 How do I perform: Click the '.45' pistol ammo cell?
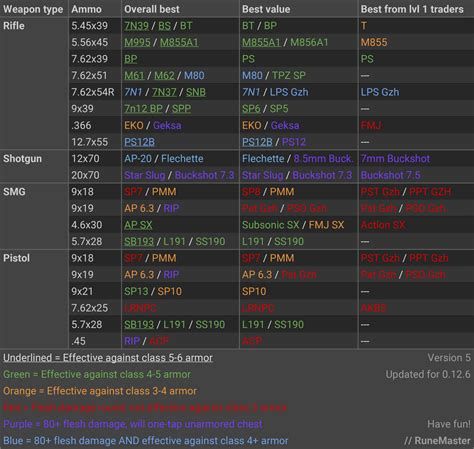(78, 341)
